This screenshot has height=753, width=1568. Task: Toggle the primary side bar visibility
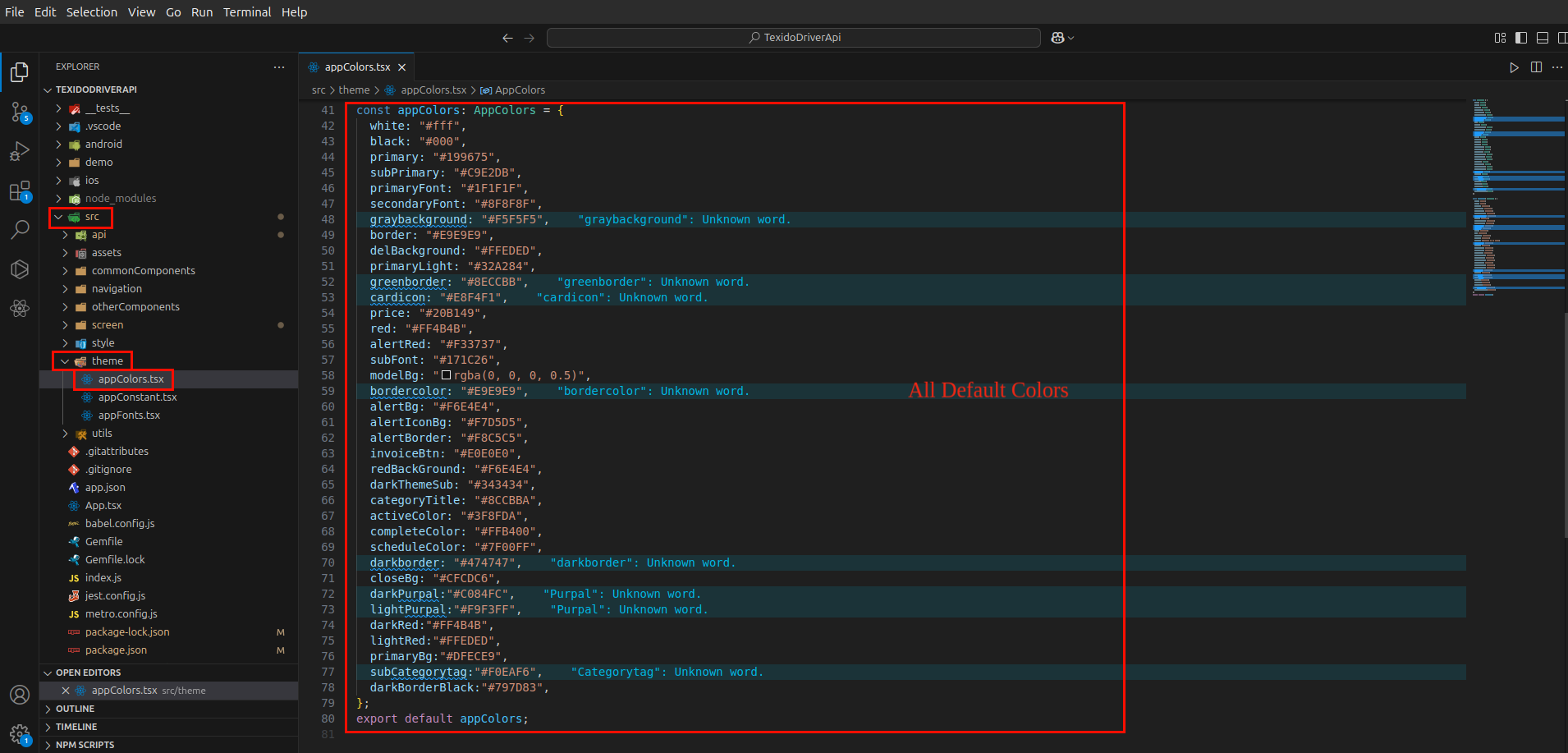pos(1521,38)
